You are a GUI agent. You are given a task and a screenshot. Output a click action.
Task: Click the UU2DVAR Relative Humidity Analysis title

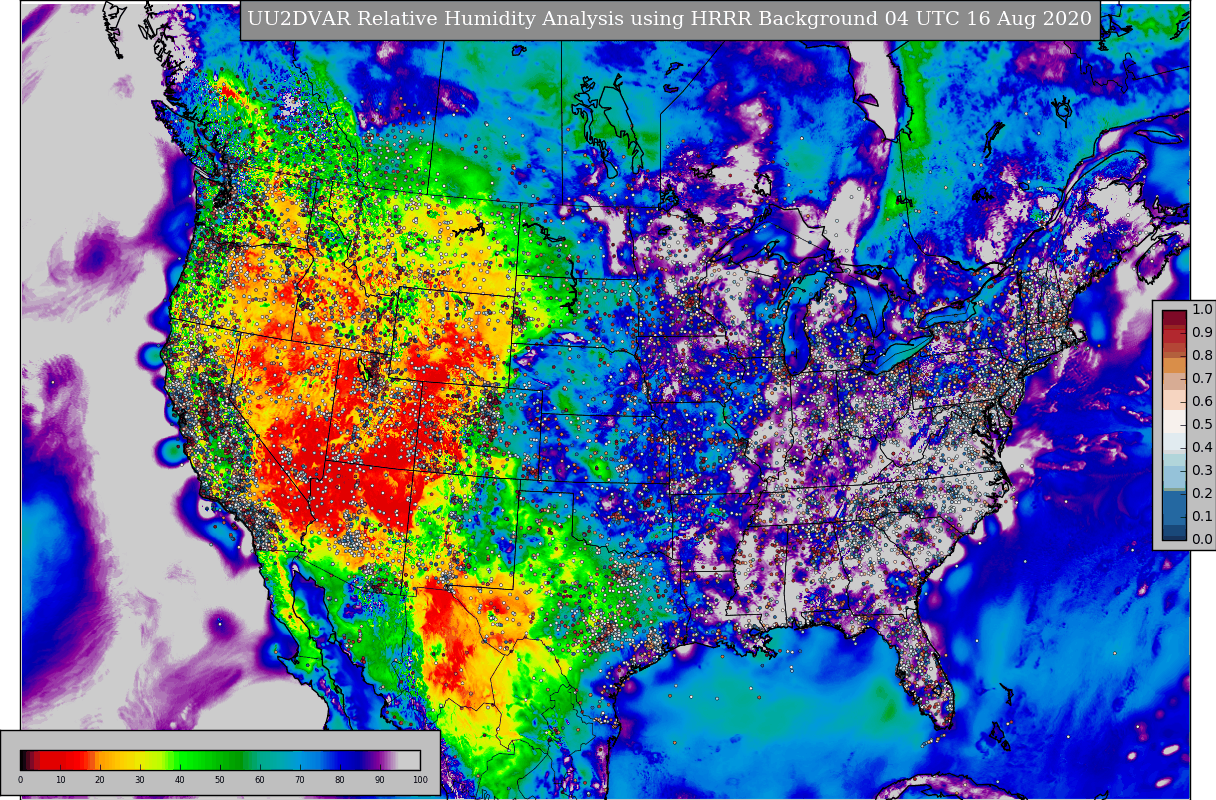669,19
